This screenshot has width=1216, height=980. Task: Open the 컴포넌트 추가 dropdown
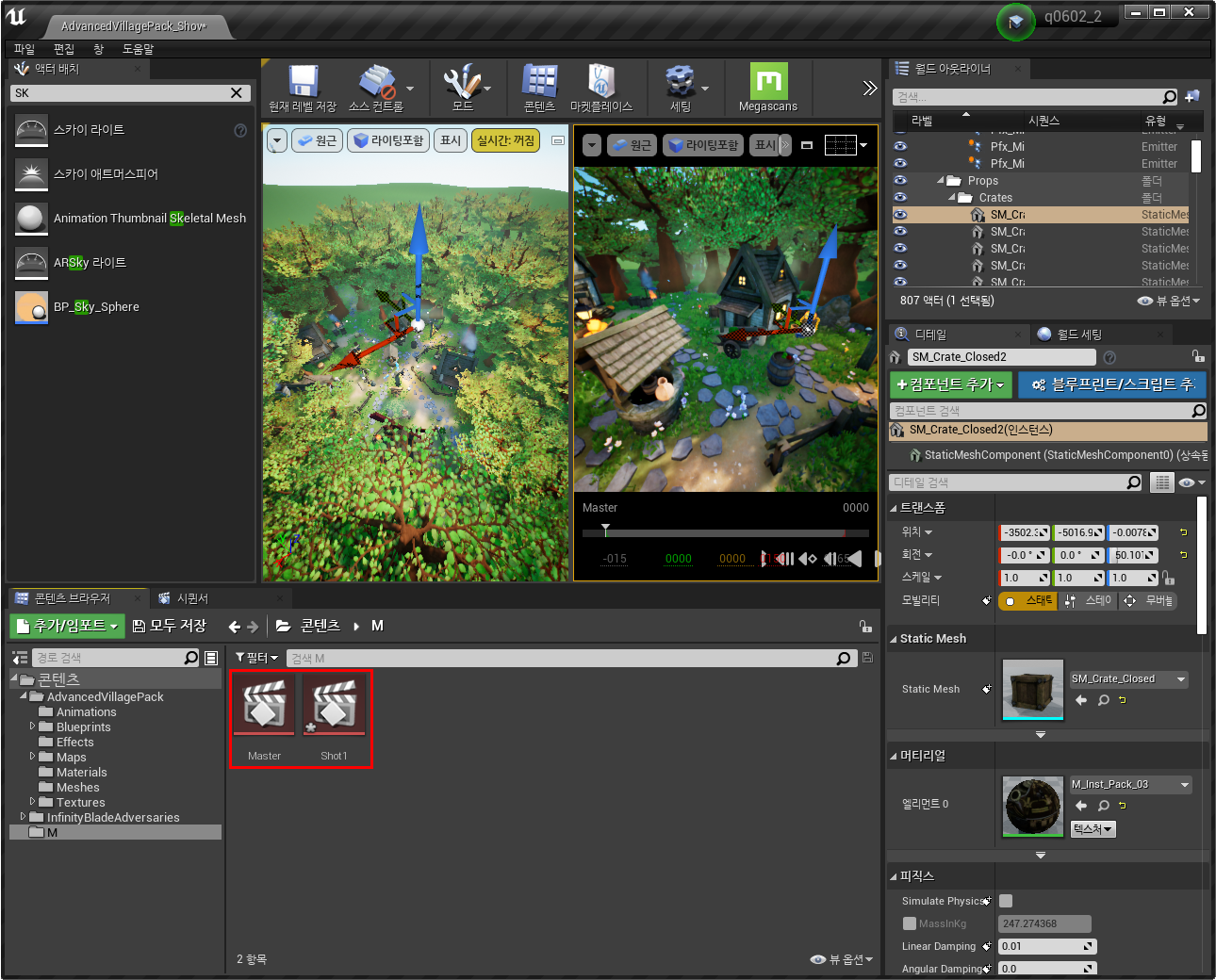pyautogui.click(x=951, y=384)
